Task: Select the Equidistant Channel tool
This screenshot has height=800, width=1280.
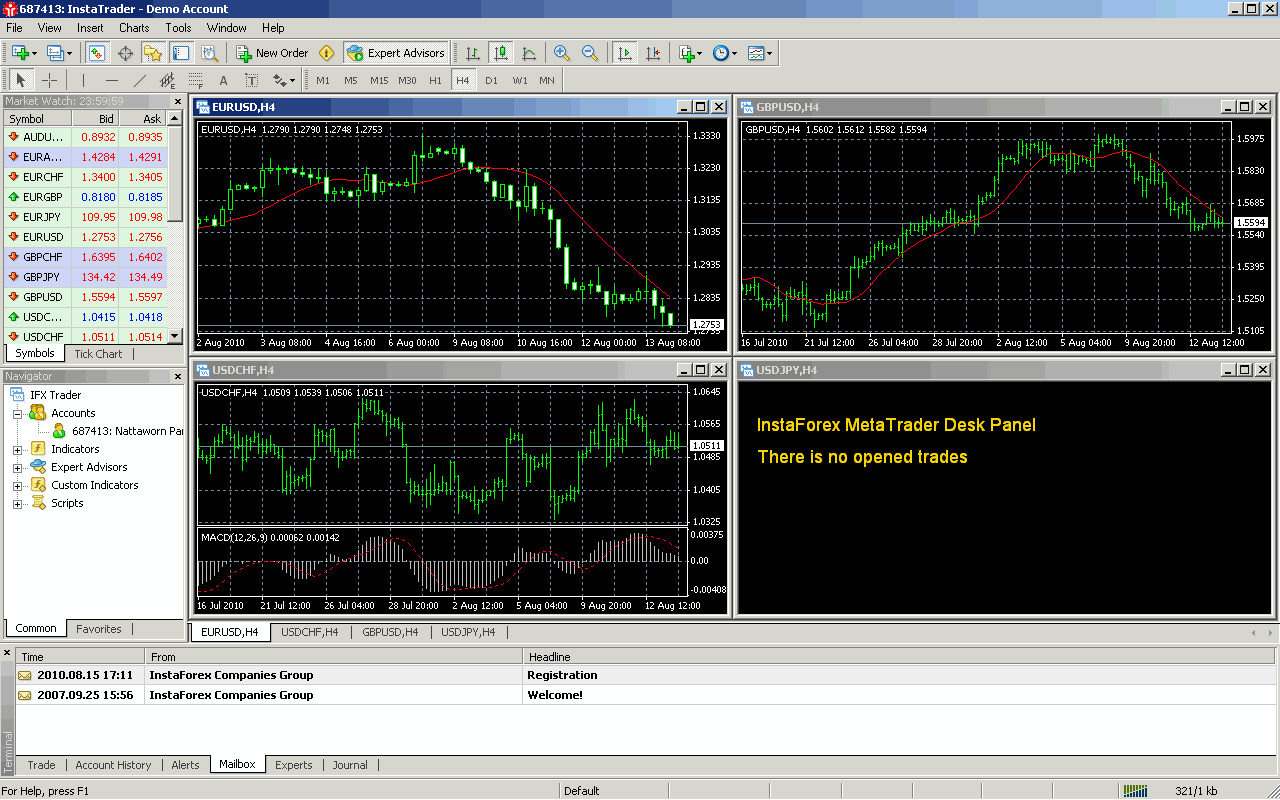Action: click(x=168, y=80)
